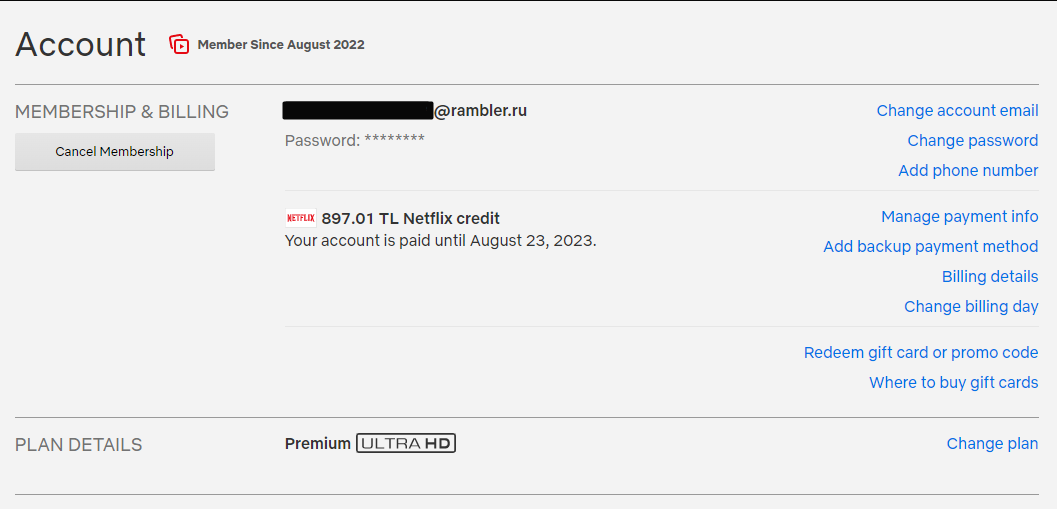Click the rambler.ru account email text
The height and width of the screenshot is (509, 1057).
[x=404, y=111]
